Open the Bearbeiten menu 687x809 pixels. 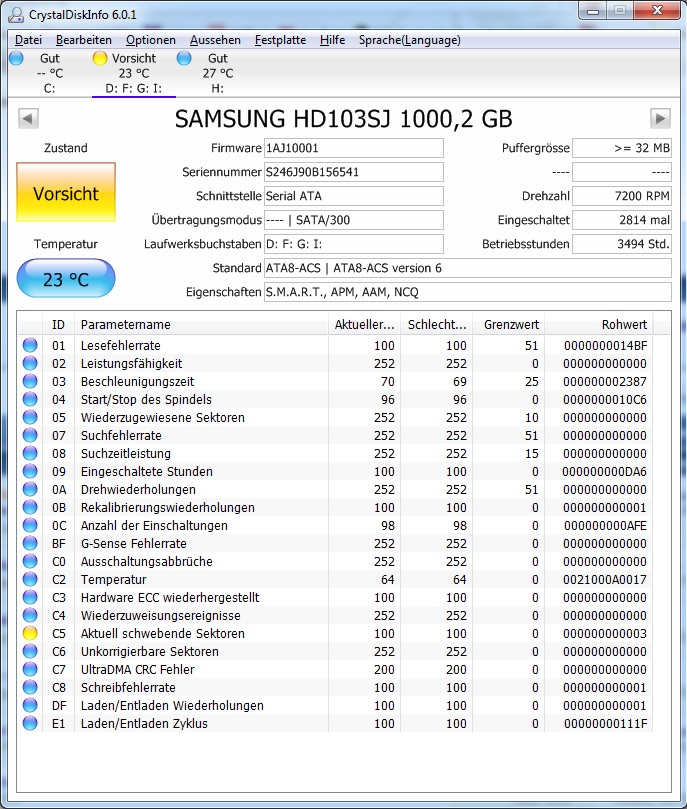[x=84, y=40]
